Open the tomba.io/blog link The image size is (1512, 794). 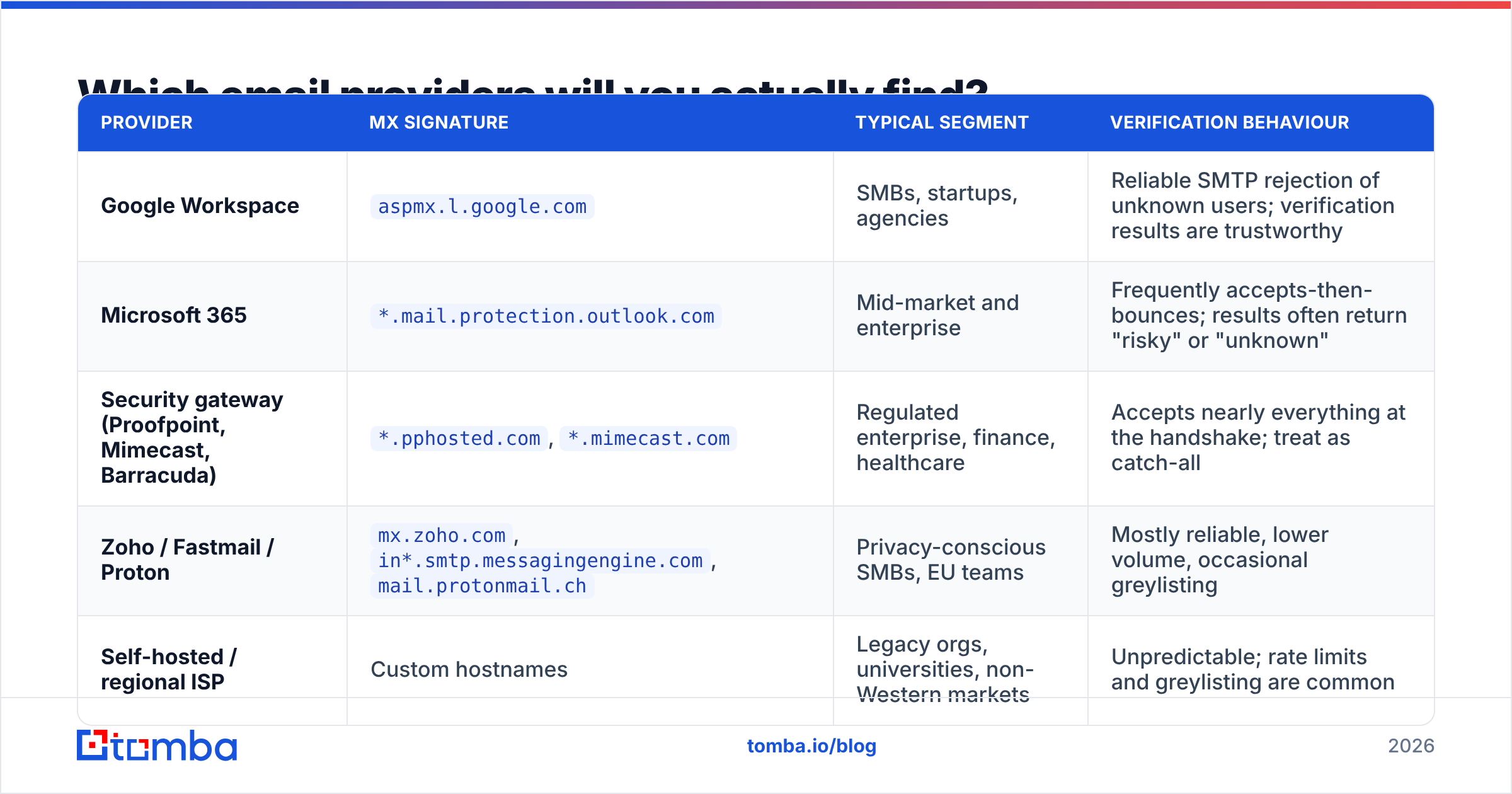811,746
